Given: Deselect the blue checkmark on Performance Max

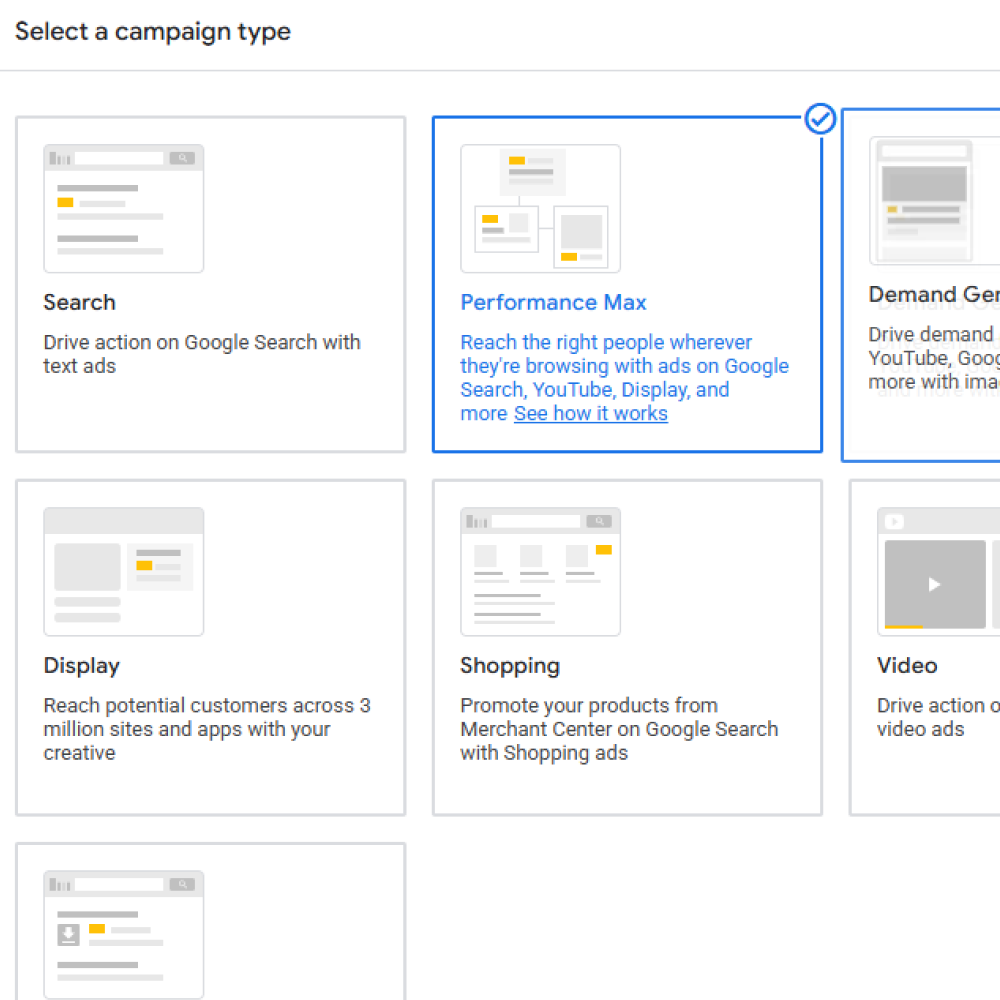Looking at the screenshot, I should tap(820, 119).
